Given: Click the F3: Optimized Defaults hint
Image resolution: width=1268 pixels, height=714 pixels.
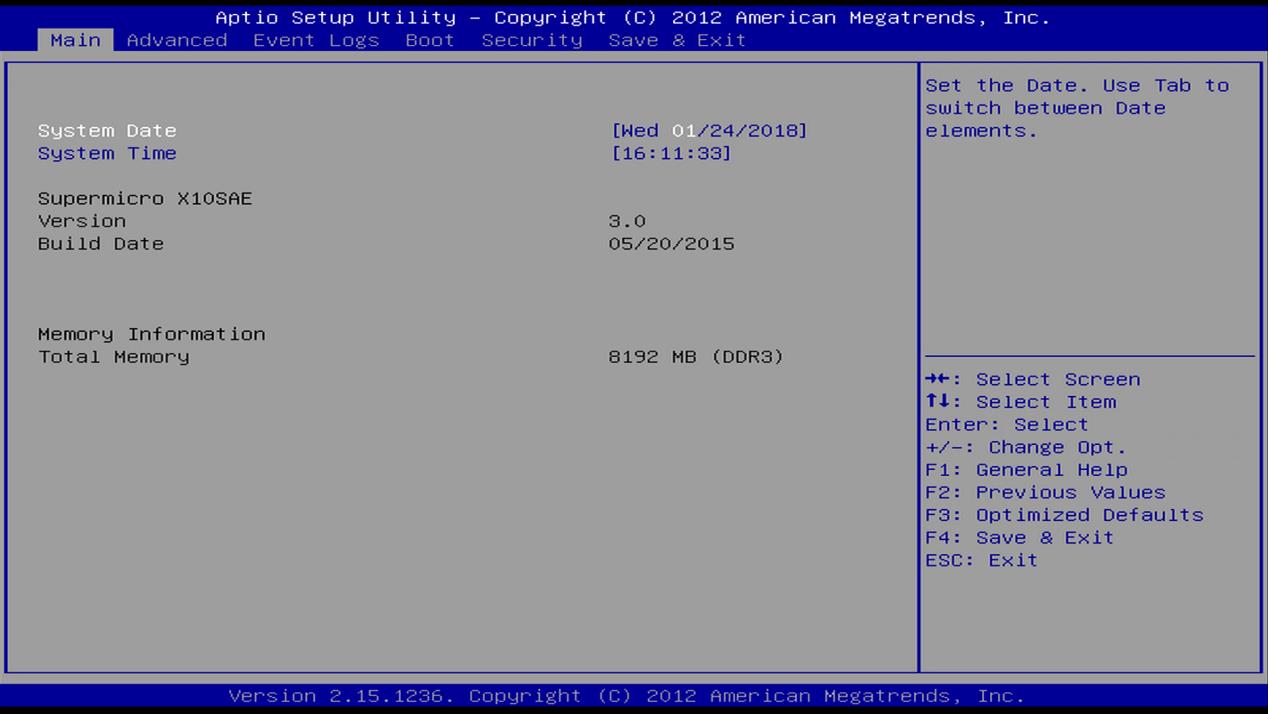Looking at the screenshot, I should (x=1064, y=515).
